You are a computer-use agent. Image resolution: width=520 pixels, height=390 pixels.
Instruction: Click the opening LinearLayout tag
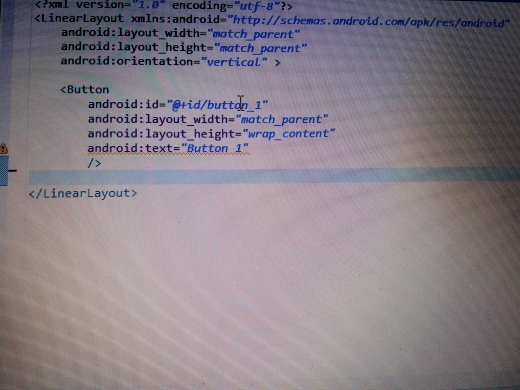point(79,18)
